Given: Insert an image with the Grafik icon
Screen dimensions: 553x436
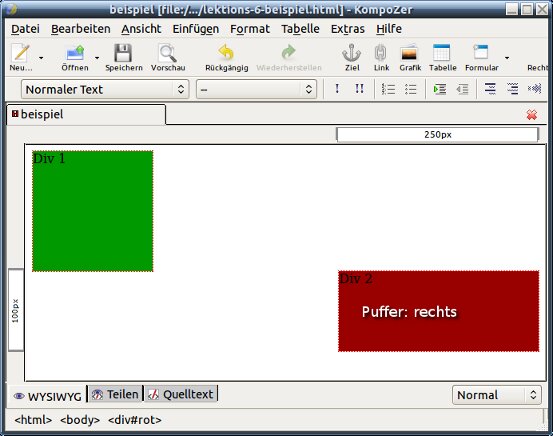Looking at the screenshot, I should tap(410, 53).
